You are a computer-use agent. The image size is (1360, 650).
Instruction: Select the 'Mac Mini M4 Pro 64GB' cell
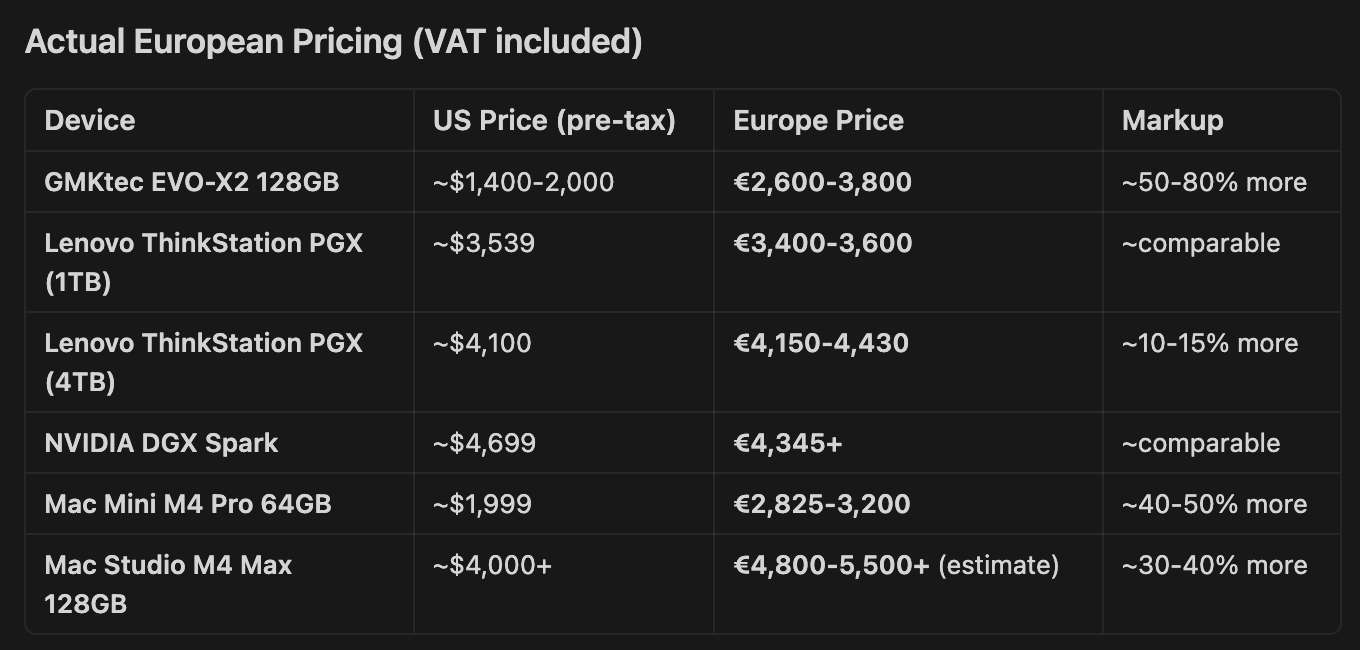pyautogui.click(x=188, y=504)
